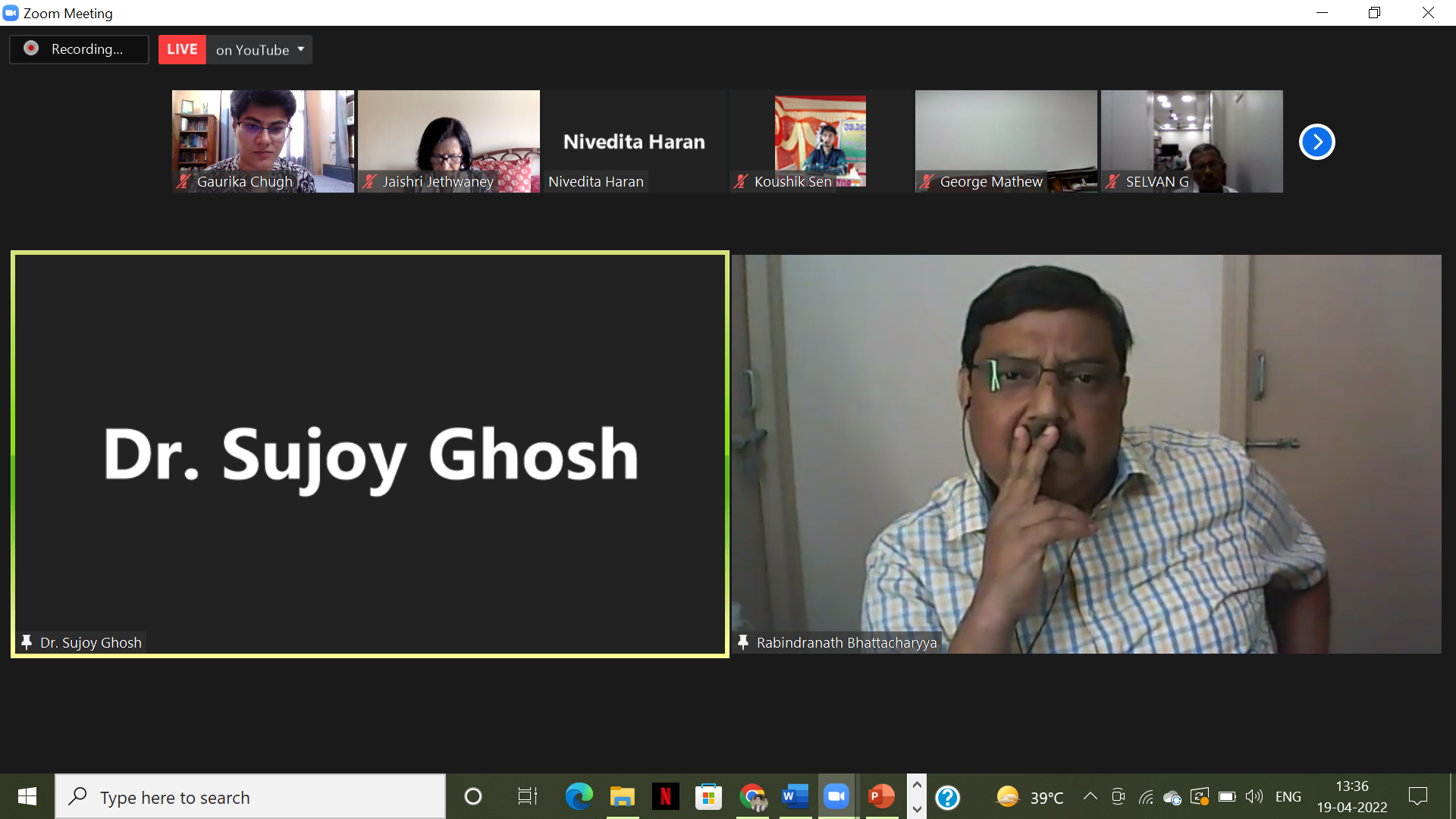The height and width of the screenshot is (819, 1456).
Task: Expand hidden system tray icons
Action: pos(1090,796)
